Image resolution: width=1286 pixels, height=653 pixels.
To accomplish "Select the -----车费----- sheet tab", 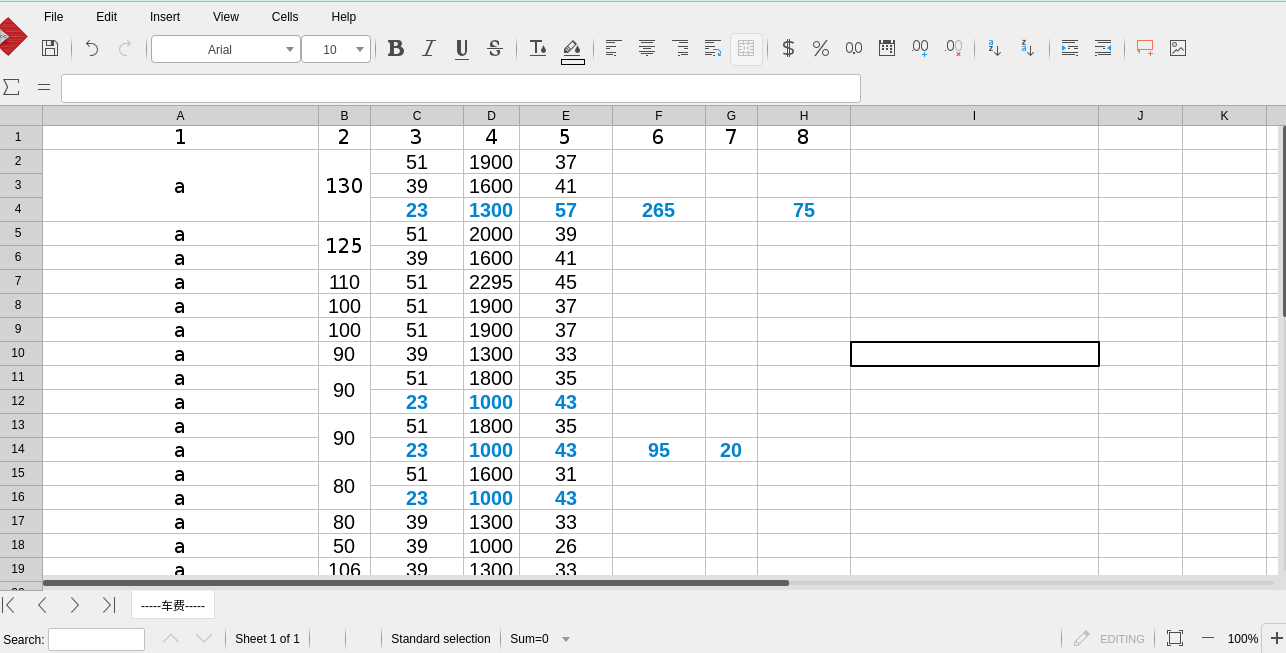I will click(173, 605).
